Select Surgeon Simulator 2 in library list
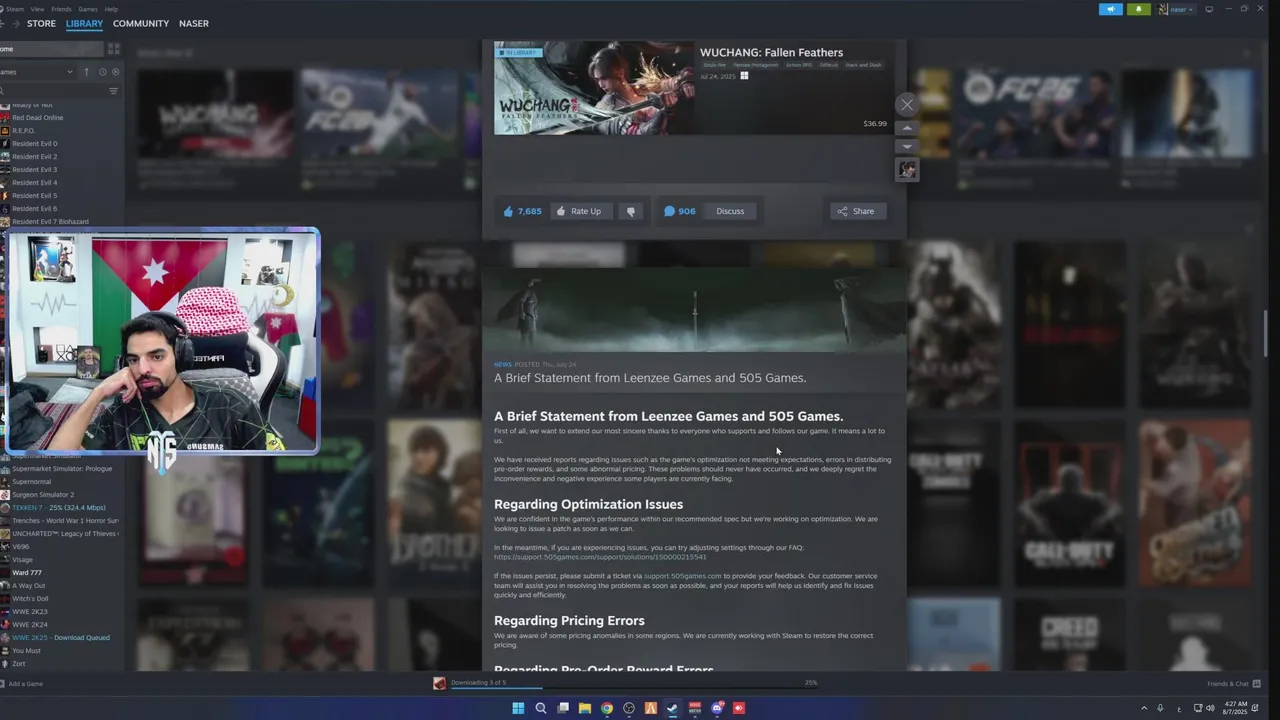The width and height of the screenshot is (1280, 720). point(43,495)
